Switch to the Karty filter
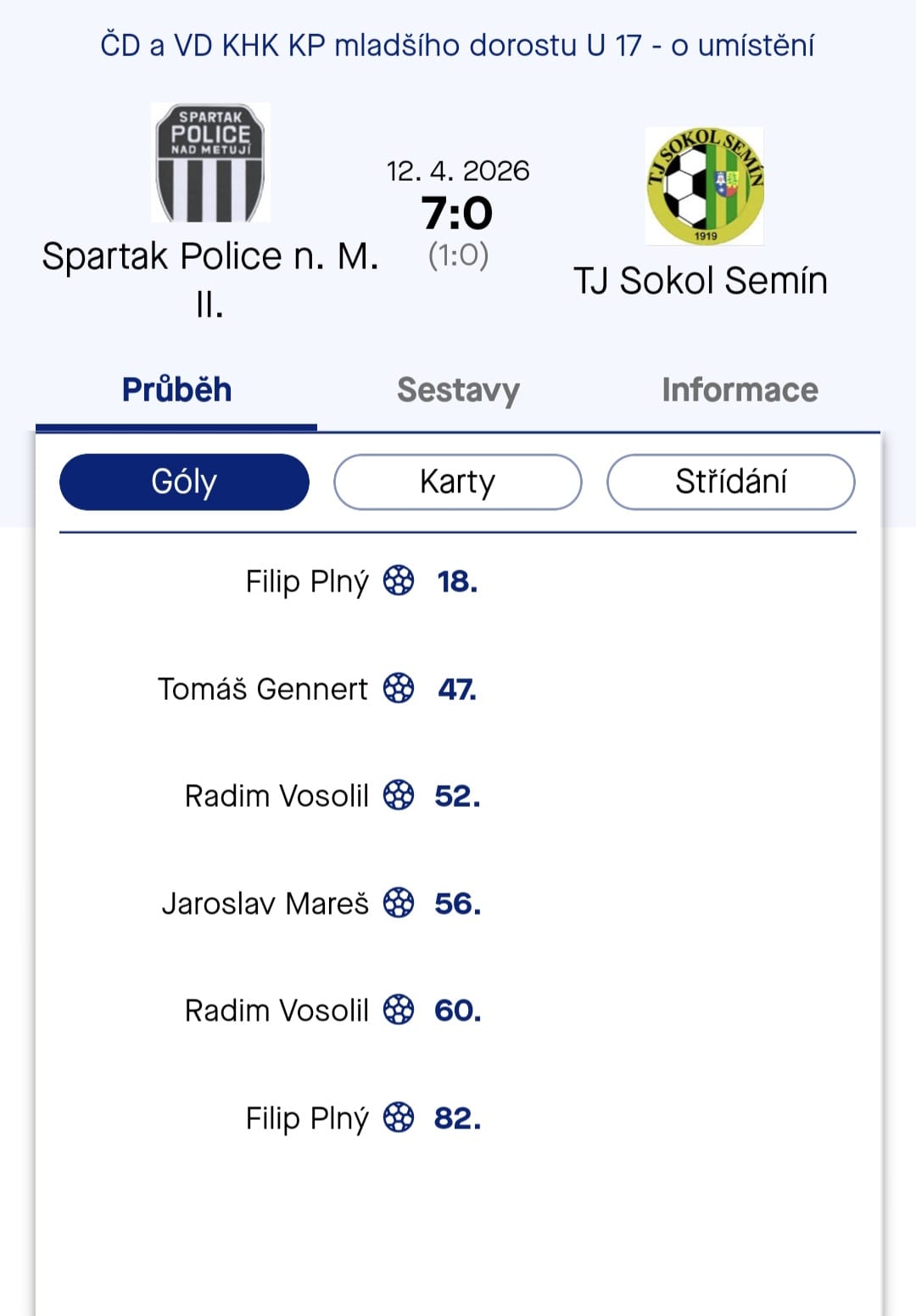The width and height of the screenshot is (916, 1316). [458, 482]
